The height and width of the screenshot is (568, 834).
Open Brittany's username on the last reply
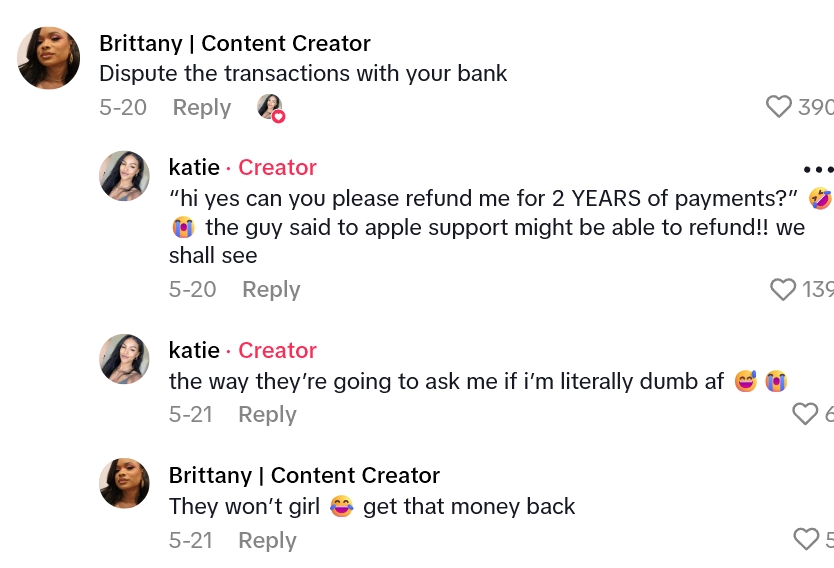pos(304,475)
